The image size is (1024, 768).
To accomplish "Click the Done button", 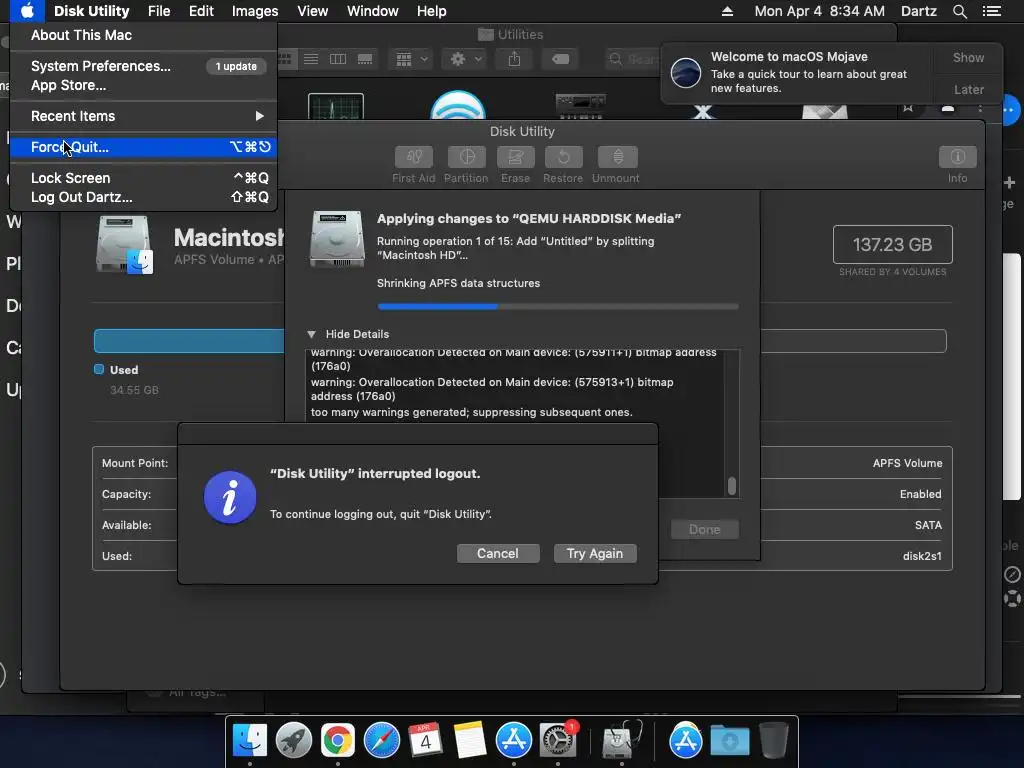I will tap(705, 530).
